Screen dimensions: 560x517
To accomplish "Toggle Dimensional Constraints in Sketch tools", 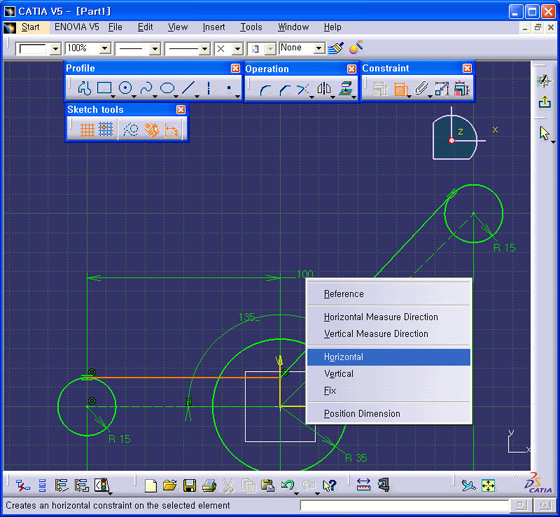I will coord(171,130).
